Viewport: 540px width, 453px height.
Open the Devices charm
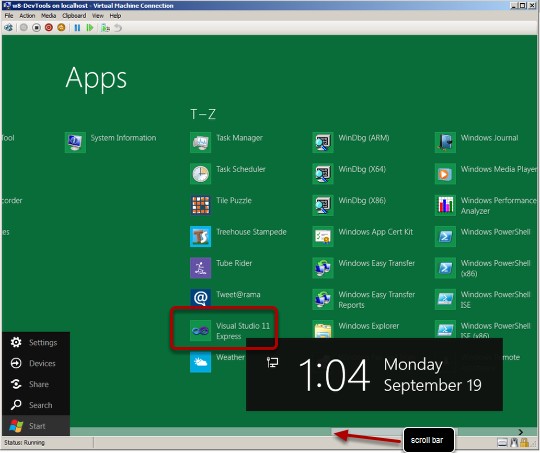[36, 363]
